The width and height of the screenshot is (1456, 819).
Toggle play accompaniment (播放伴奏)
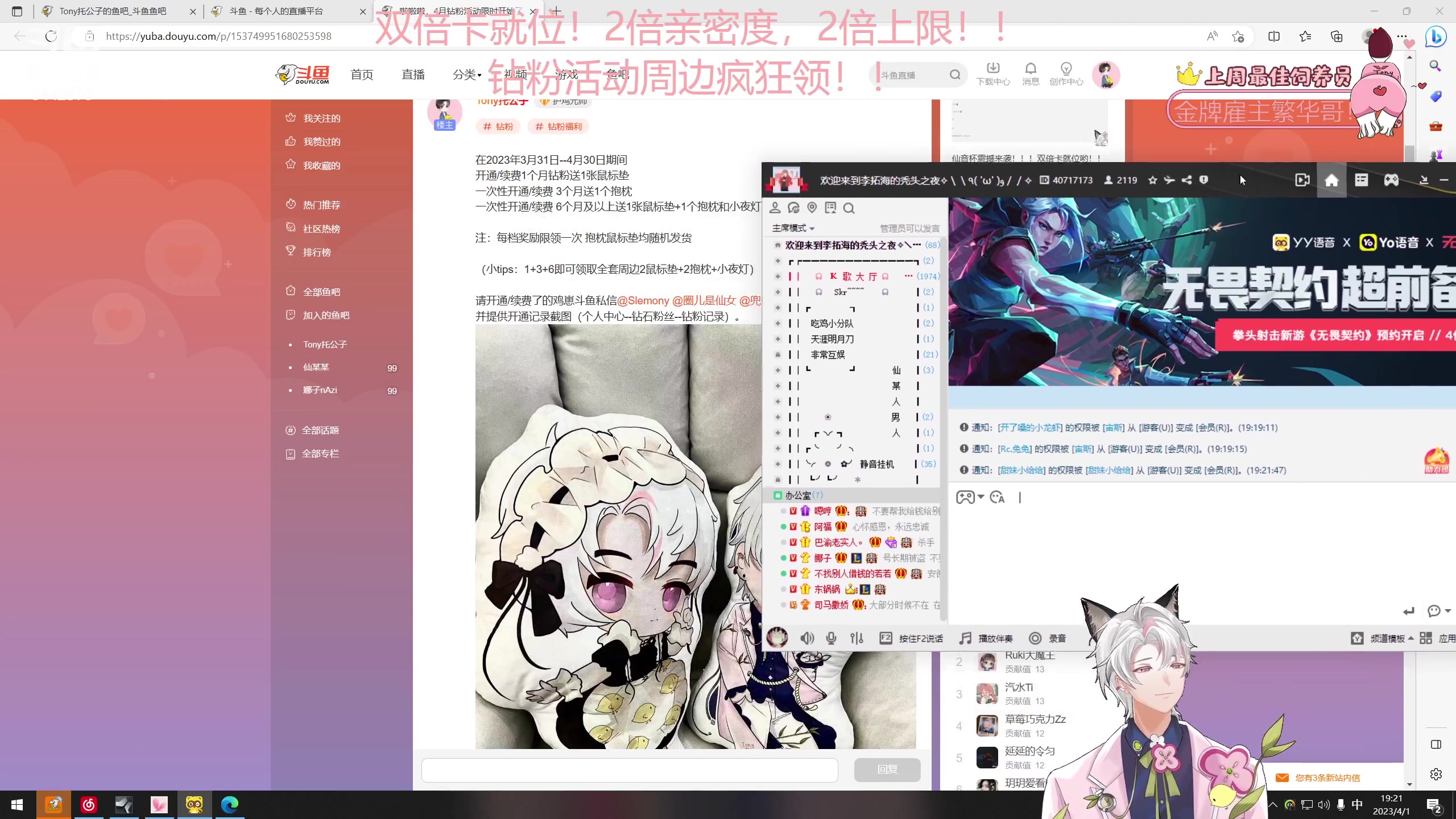(986, 638)
